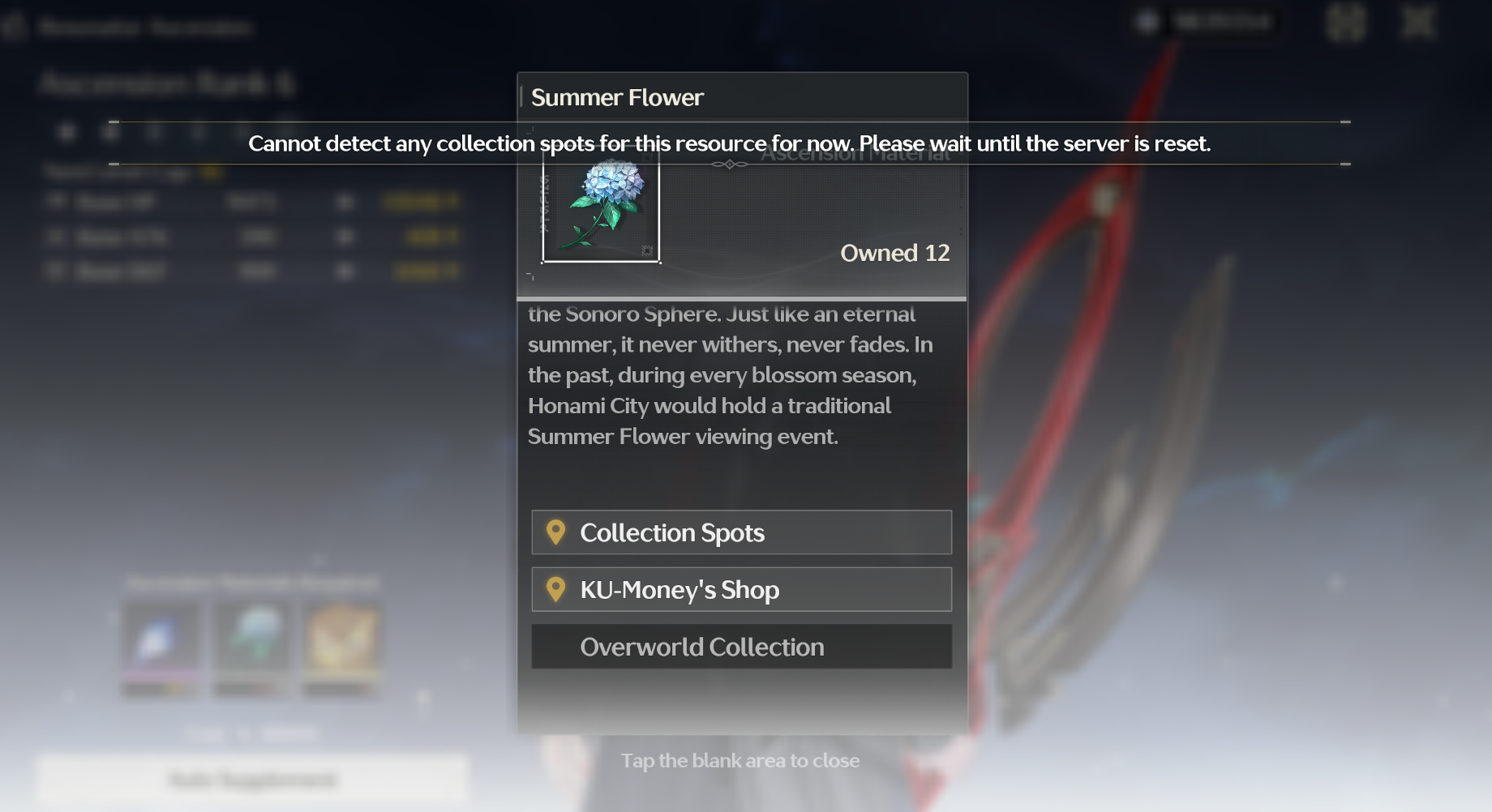Click the blurred currency coin icon at top

coord(1147,22)
